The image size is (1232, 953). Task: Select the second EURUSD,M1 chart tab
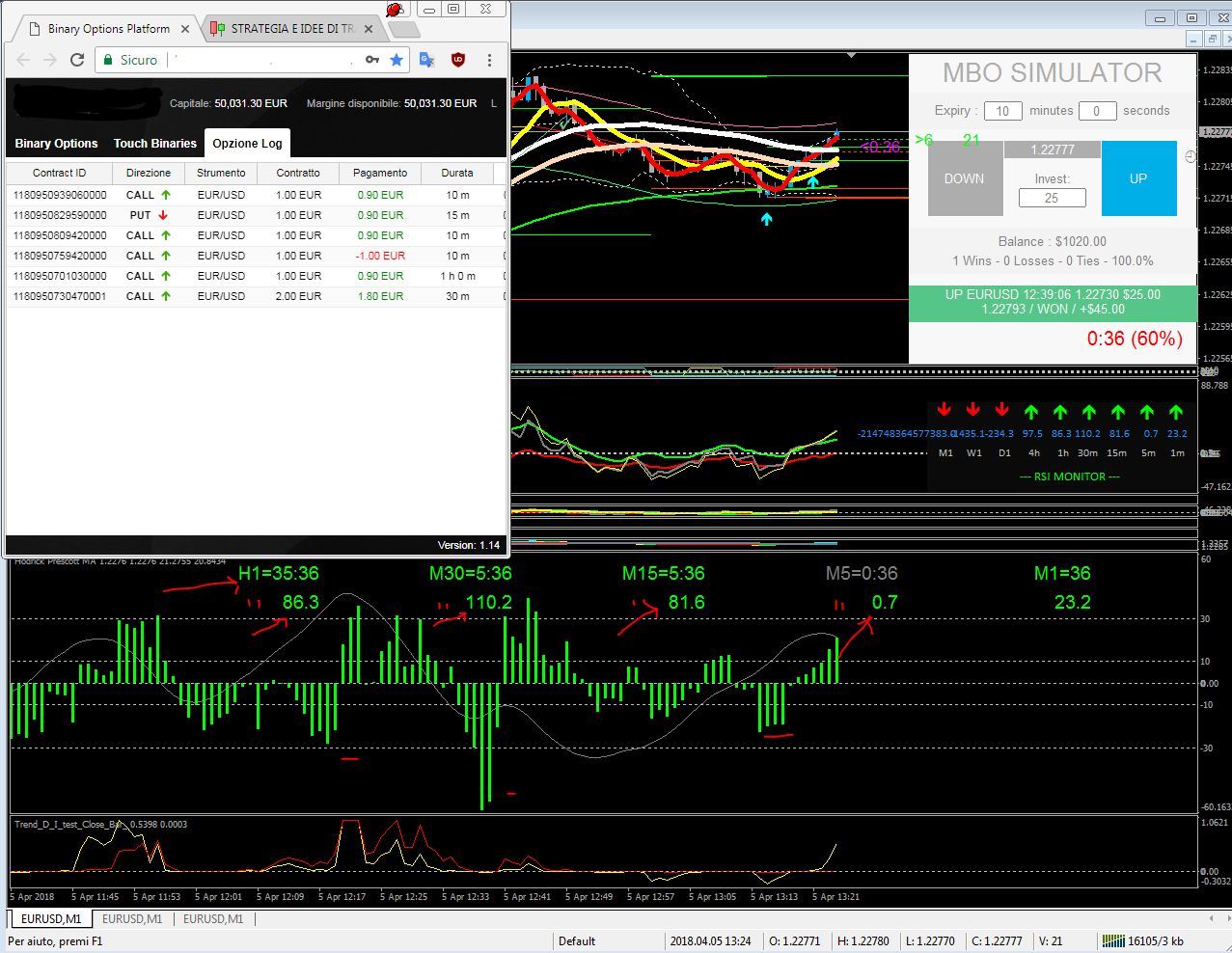click(x=132, y=919)
